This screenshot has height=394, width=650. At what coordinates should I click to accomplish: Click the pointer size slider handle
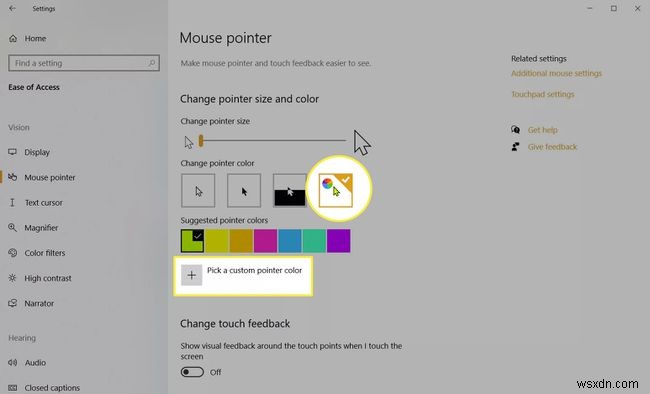click(x=201, y=141)
